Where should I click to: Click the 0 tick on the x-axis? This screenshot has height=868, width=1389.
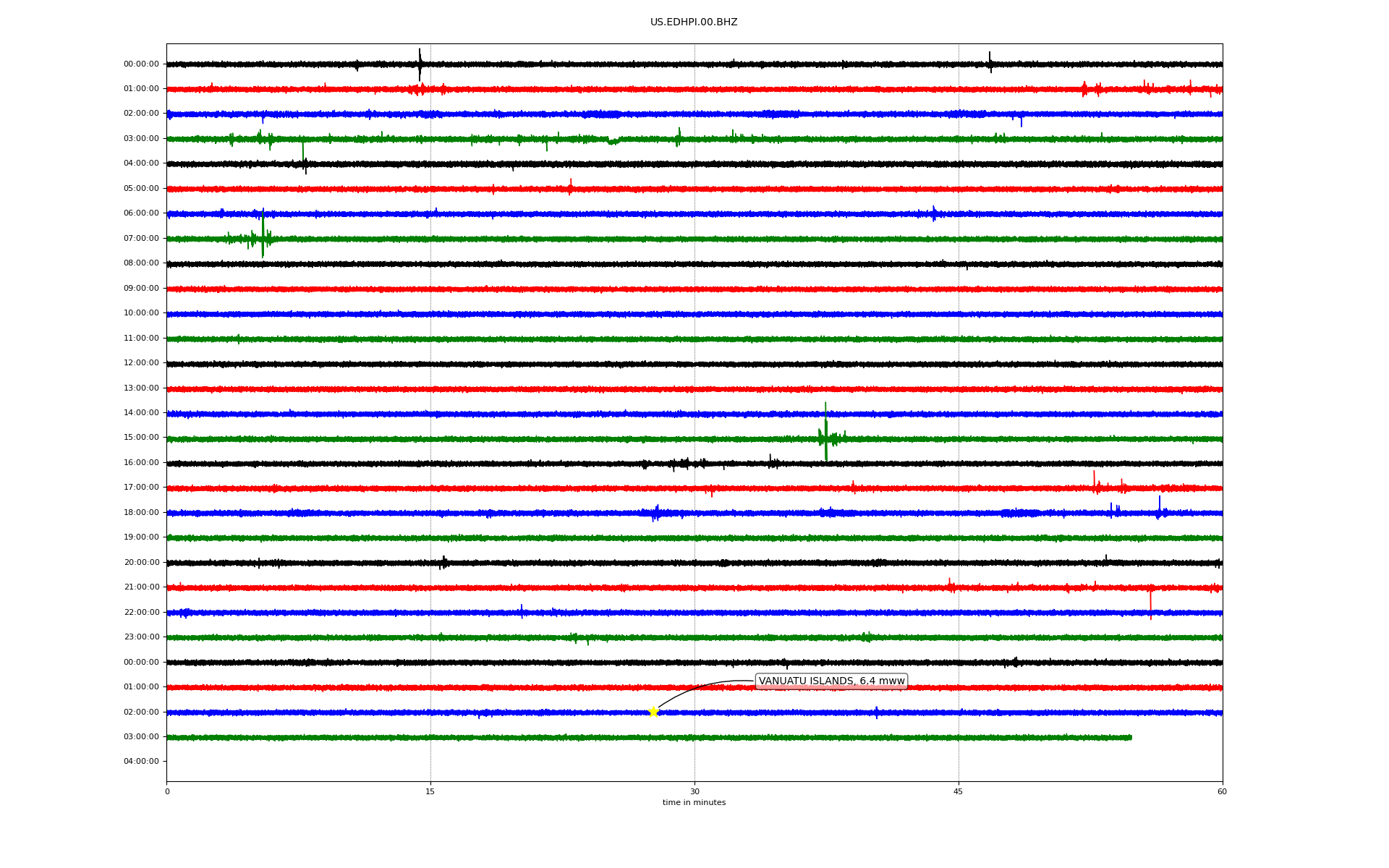167,791
